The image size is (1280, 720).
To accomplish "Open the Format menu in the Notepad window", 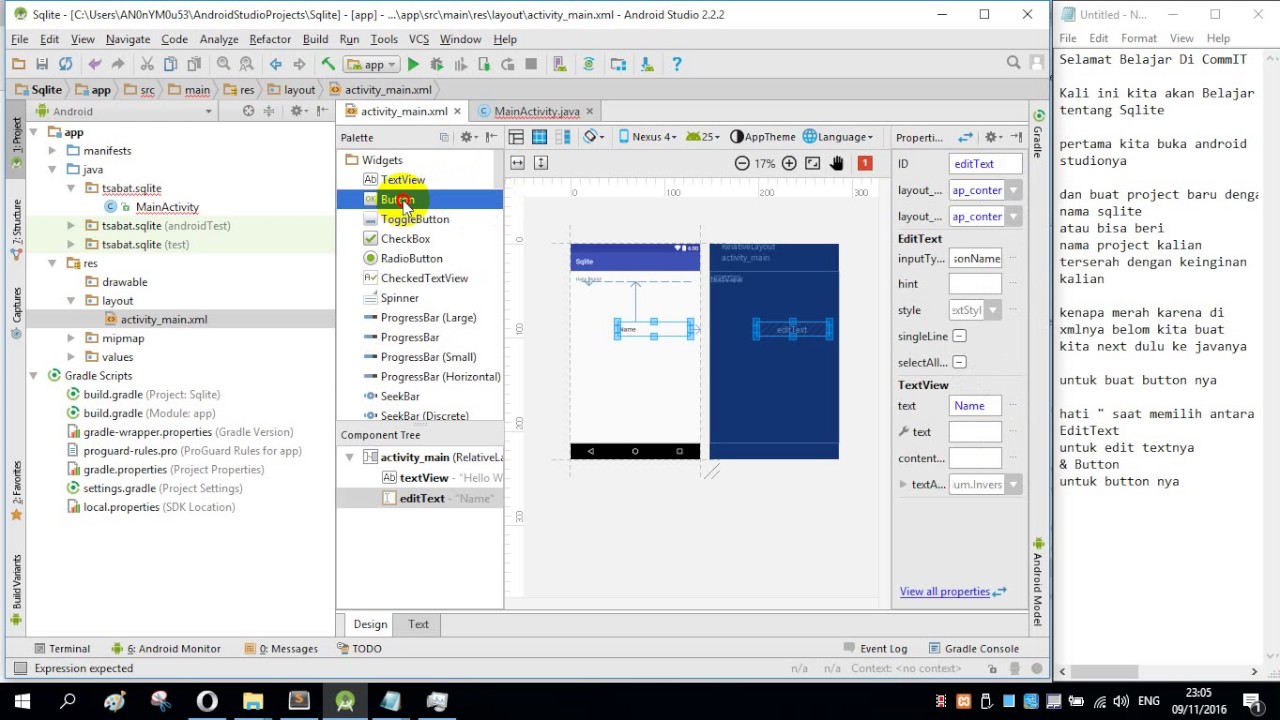I will pos(1139,38).
